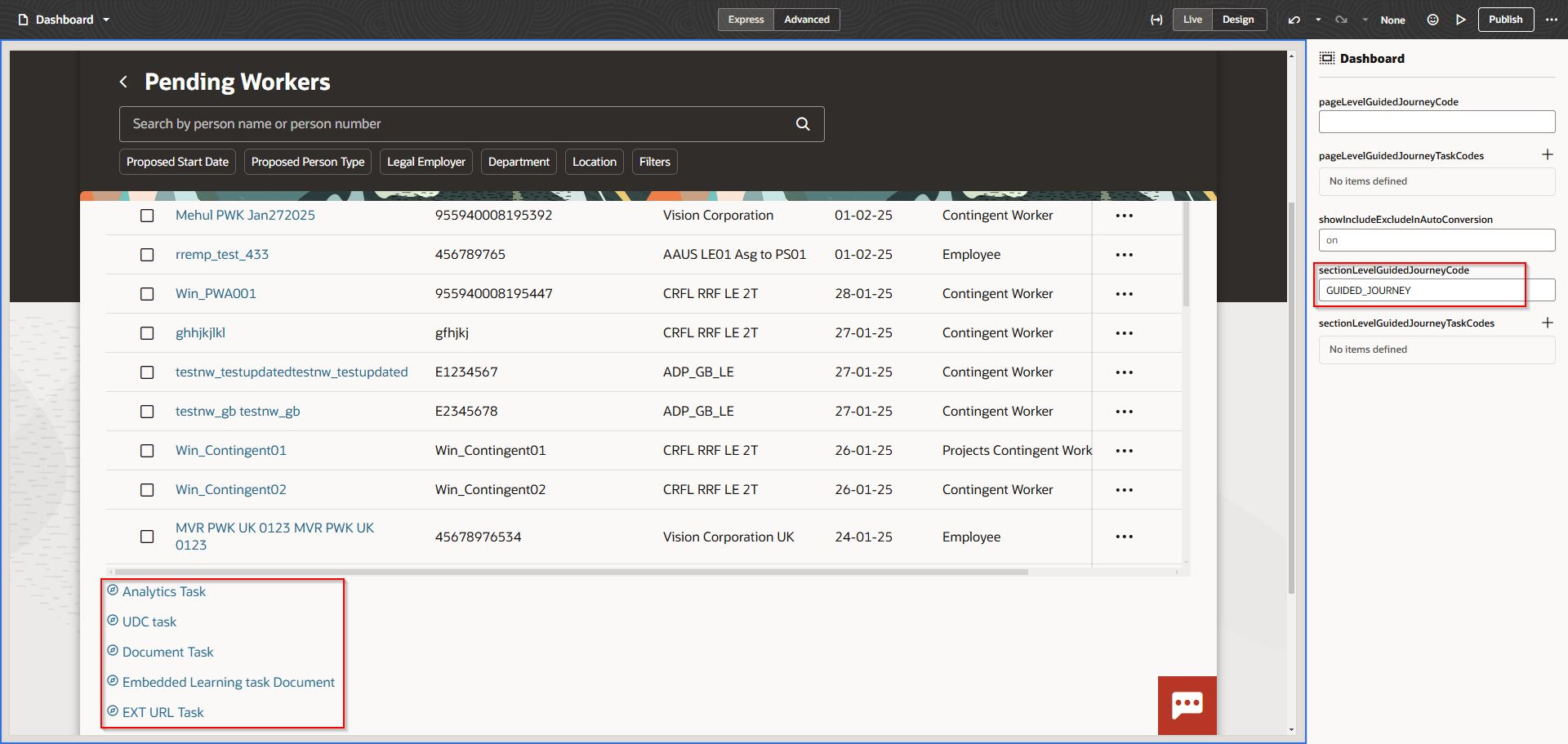Click the Filters button

point(655,162)
